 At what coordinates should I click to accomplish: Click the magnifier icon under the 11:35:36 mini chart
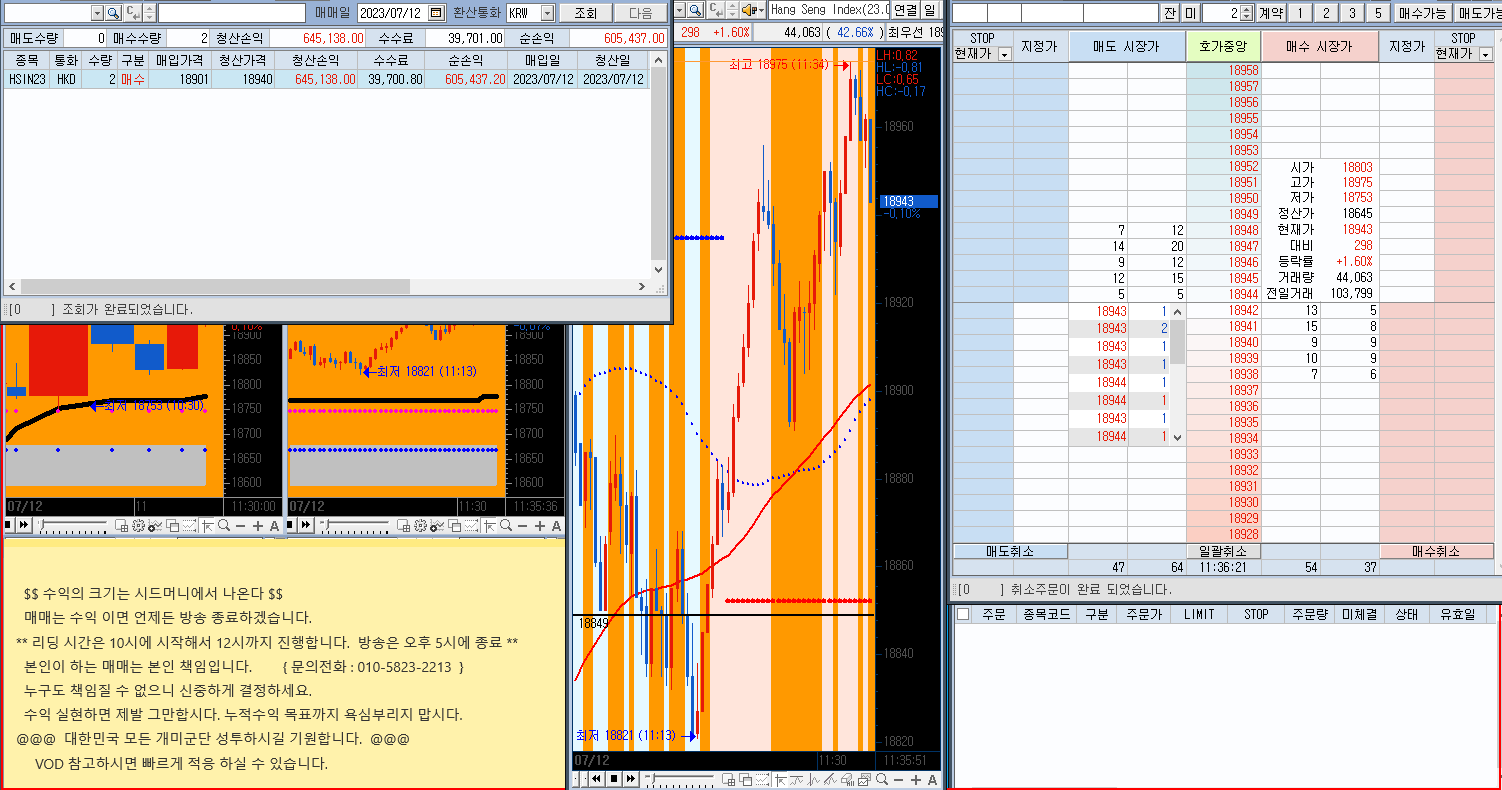[x=506, y=525]
